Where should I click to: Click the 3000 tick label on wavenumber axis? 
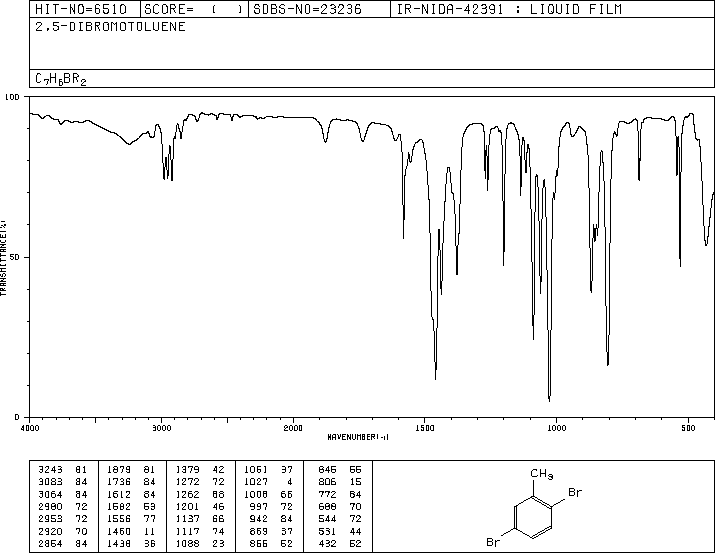point(161,428)
